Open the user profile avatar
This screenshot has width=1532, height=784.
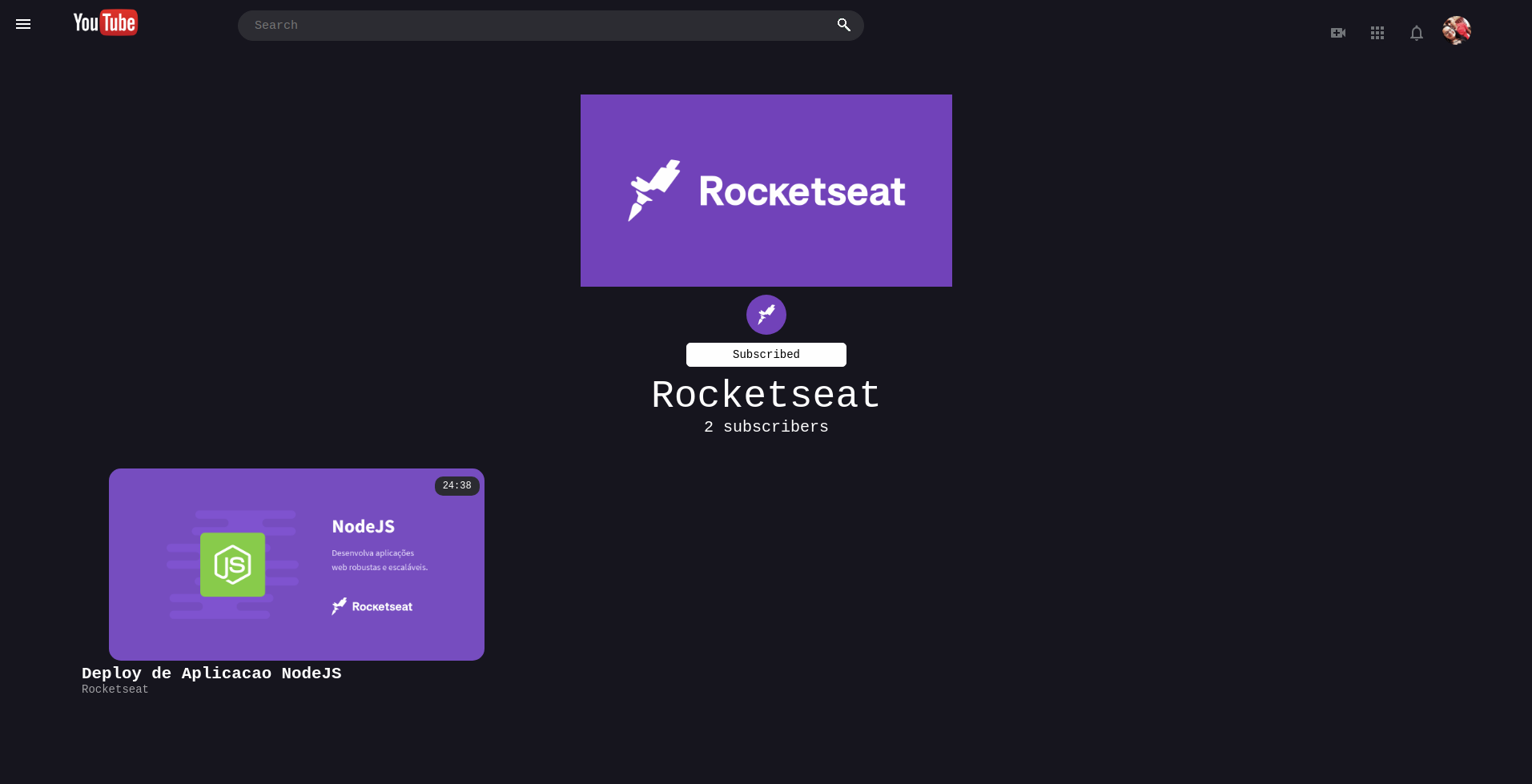pyautogui.click(x=1457, y=30)
